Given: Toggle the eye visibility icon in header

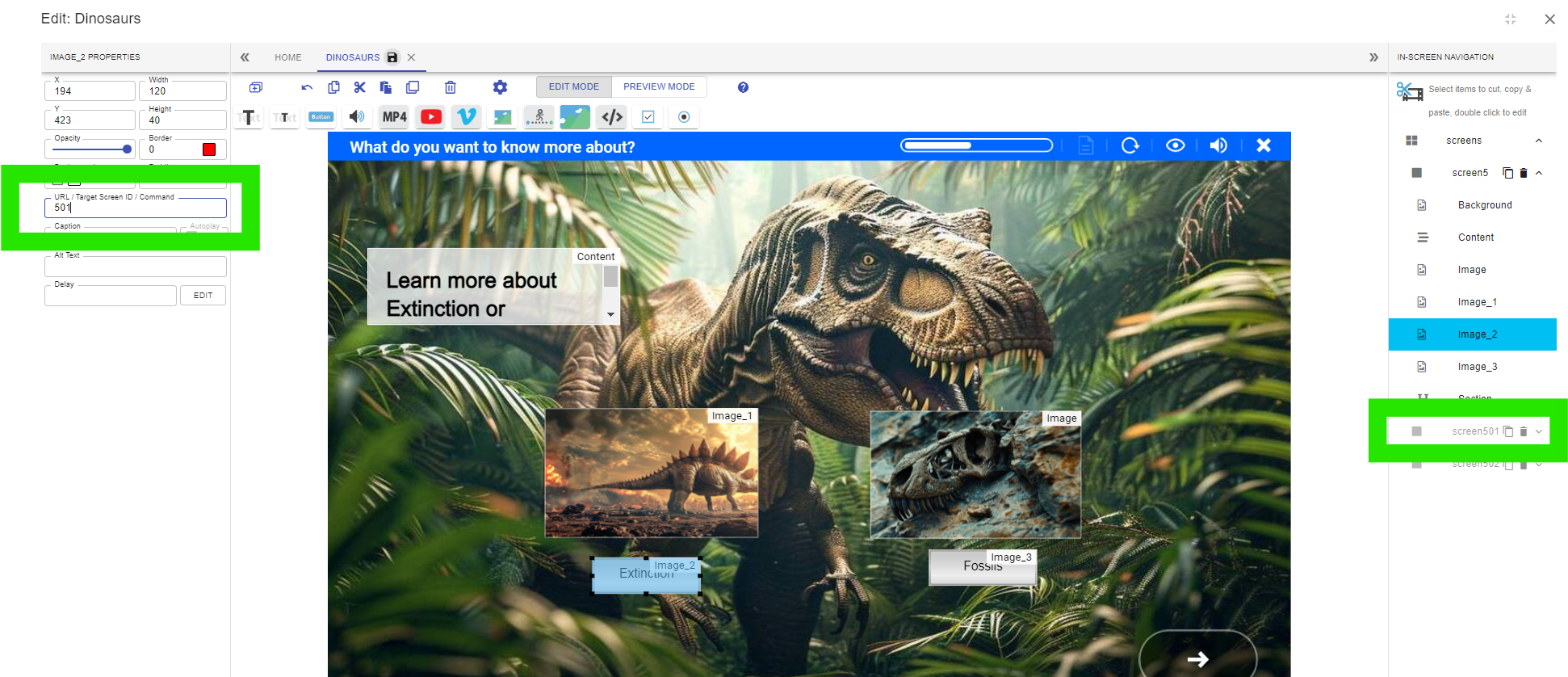Looking at the screenshot, I should [1176, 145].
